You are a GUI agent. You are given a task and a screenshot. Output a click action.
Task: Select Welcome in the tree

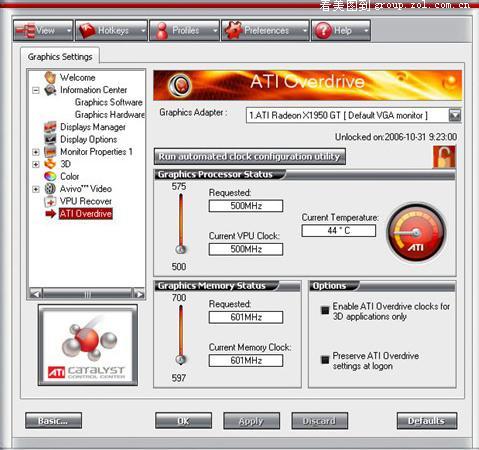click(77, 77)
